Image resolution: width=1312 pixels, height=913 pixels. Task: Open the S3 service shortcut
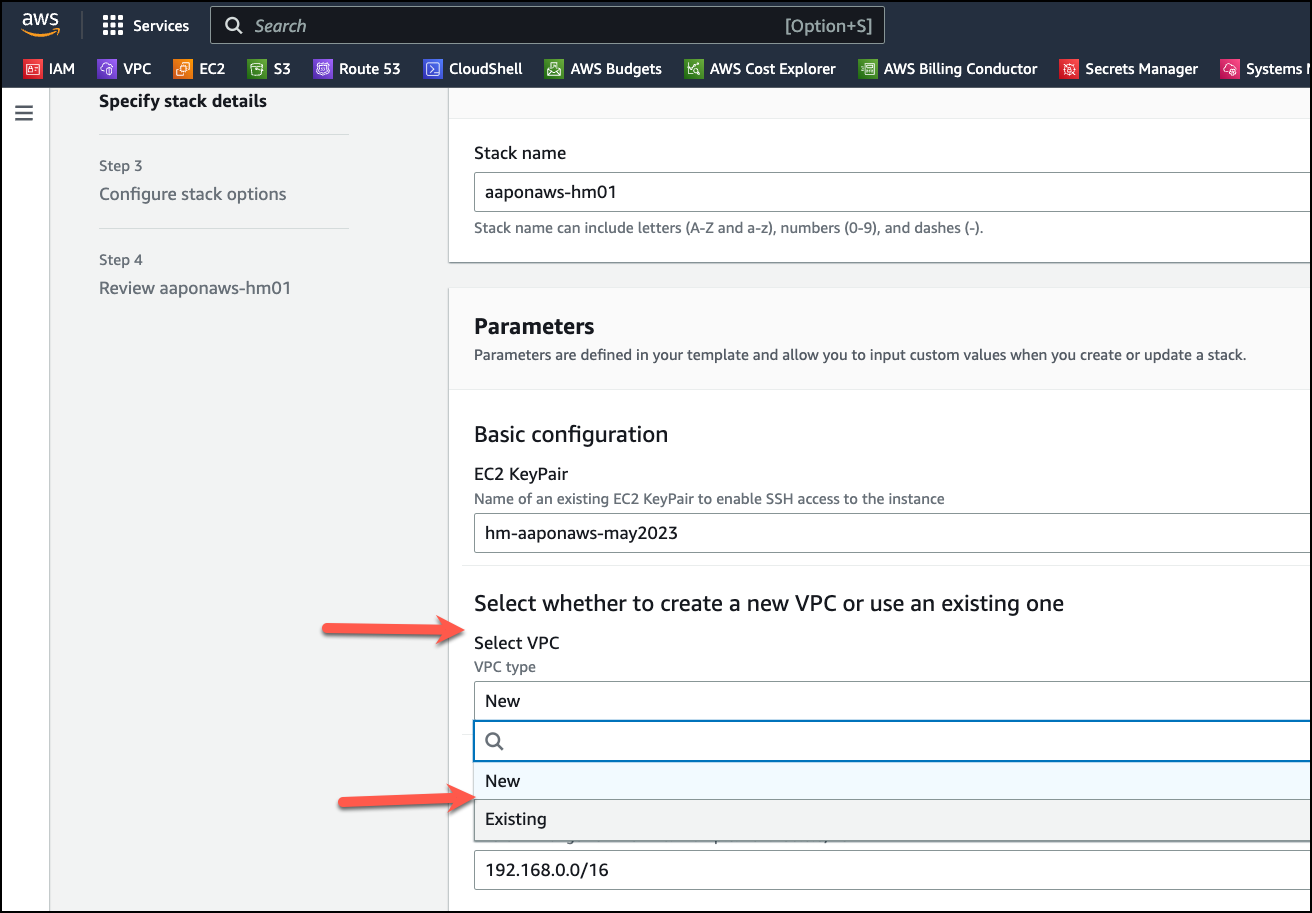(270, 69)
